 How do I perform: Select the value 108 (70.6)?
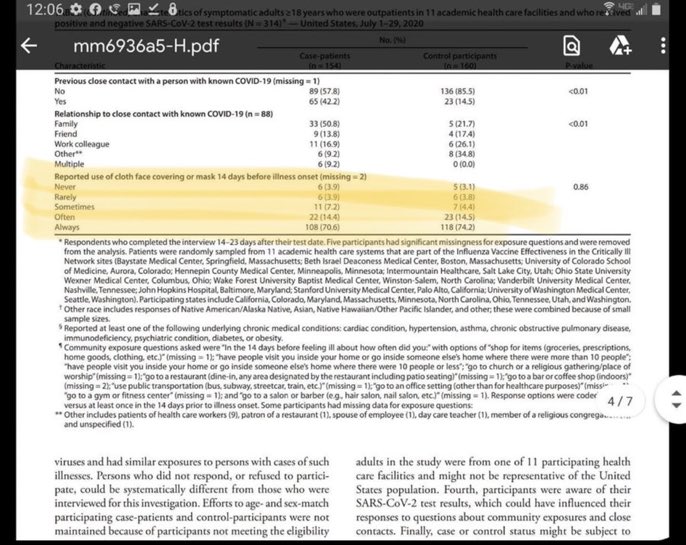click(322, 227)
